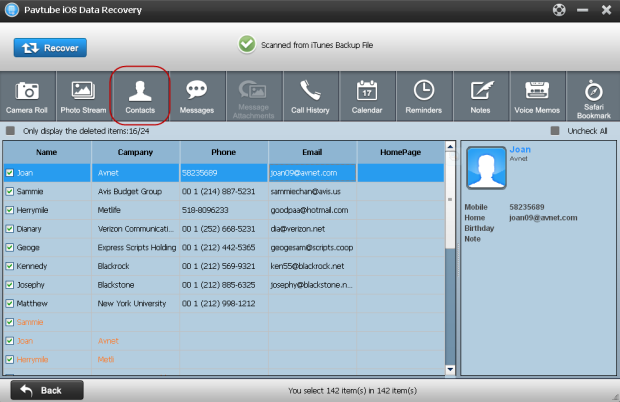620x402 pixels.
Task: Open the Safari Bookmark category
Action: point(594,96)
